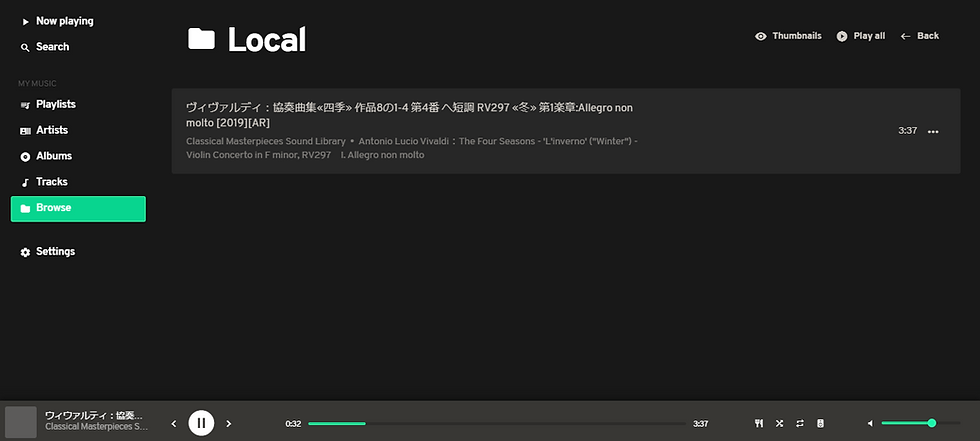Click Play all for Local folder

861,36
